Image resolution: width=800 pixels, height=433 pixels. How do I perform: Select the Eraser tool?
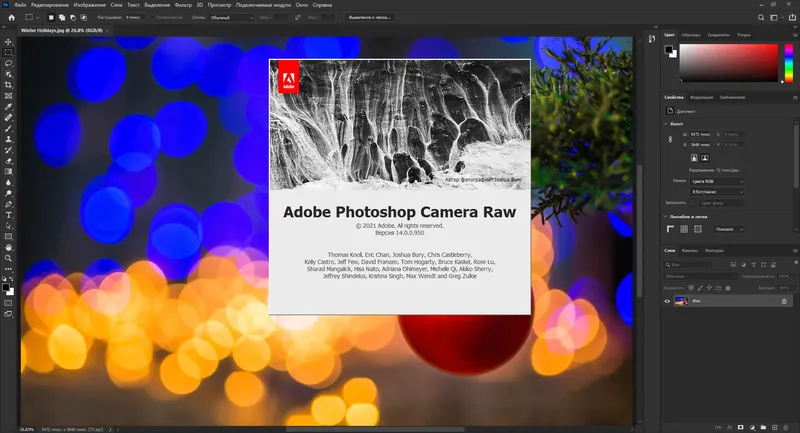click(8, 161)
